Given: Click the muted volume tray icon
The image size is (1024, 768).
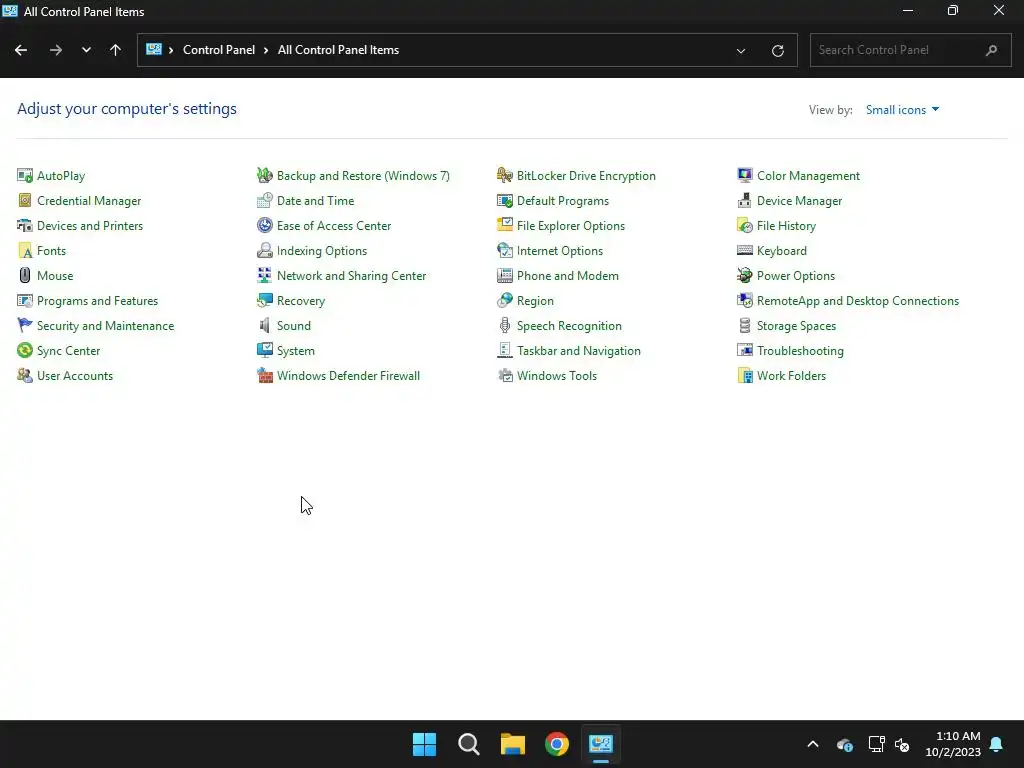Looking at the screenshot, I should 903,744.
